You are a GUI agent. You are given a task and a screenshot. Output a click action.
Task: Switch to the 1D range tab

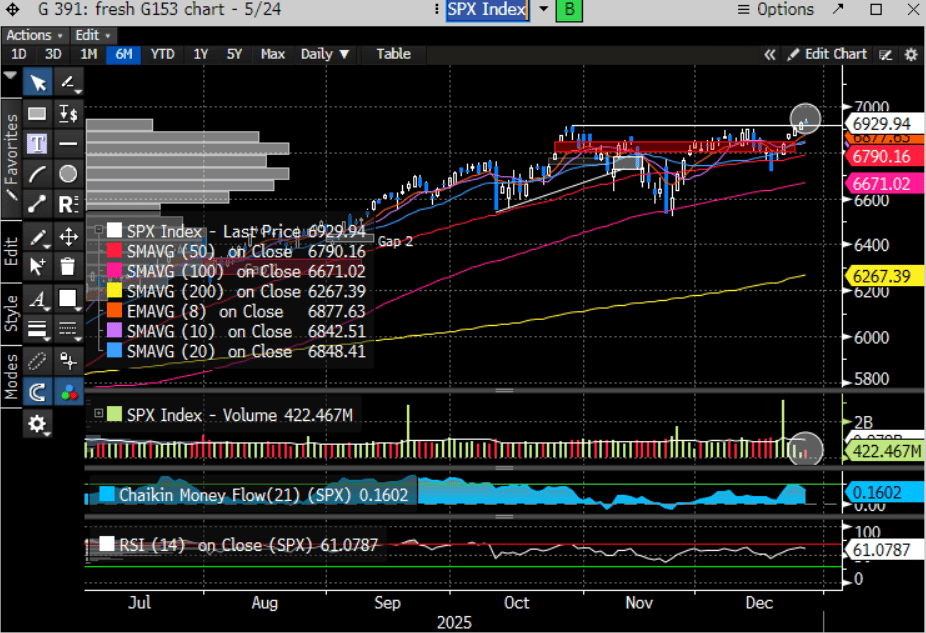click(x=18, y=54)
